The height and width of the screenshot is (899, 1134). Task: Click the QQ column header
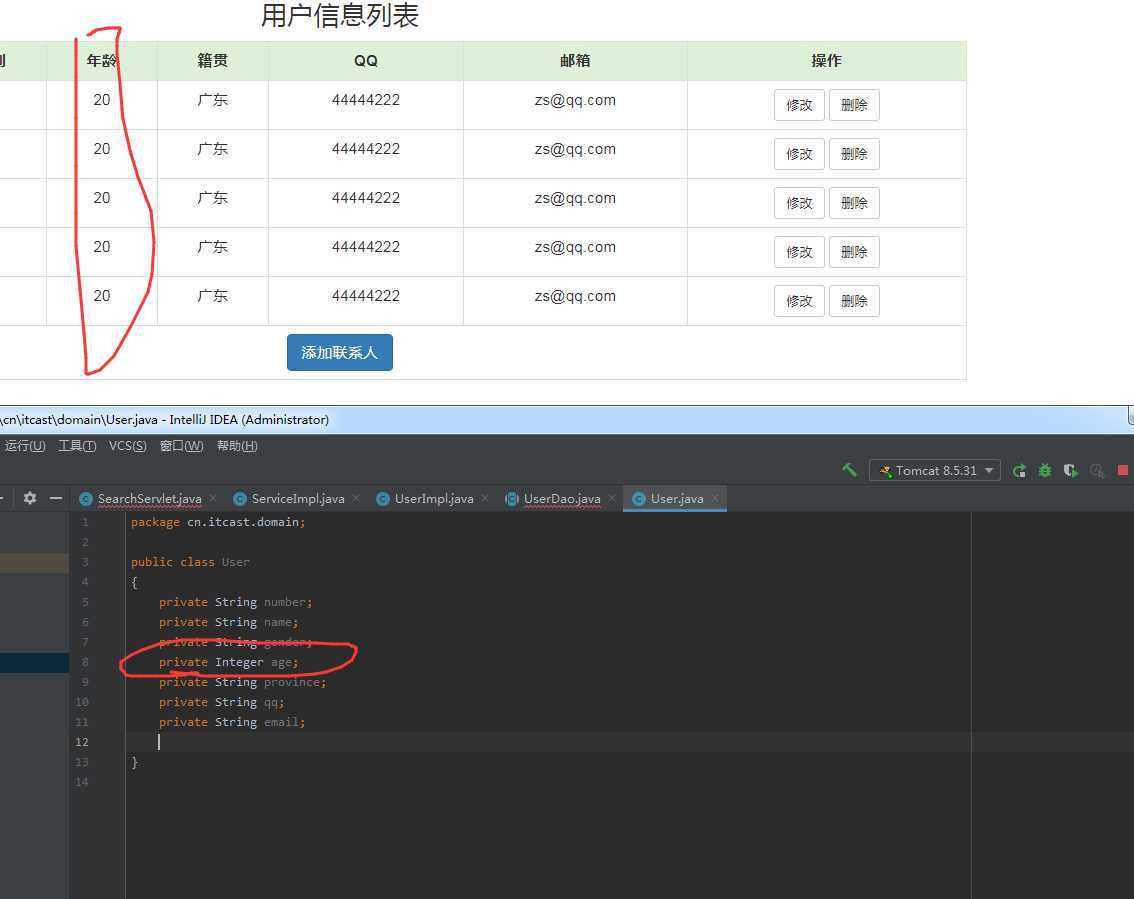click(x=366, y=61)
